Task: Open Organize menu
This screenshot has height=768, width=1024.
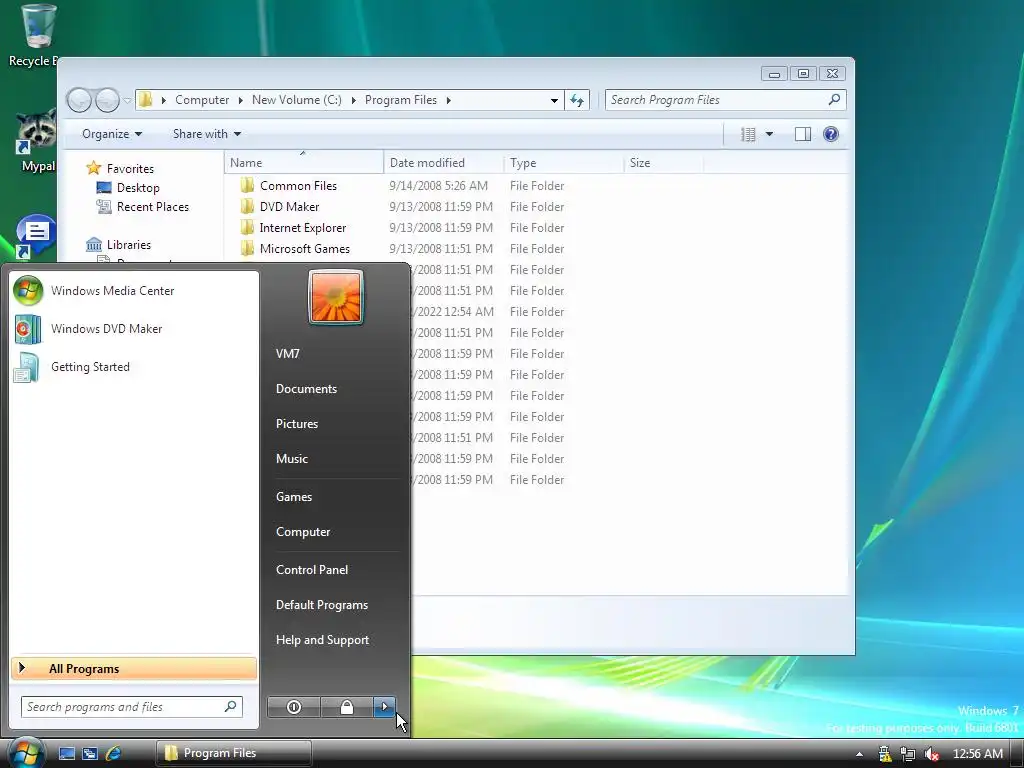Action: tap(112, 134)
